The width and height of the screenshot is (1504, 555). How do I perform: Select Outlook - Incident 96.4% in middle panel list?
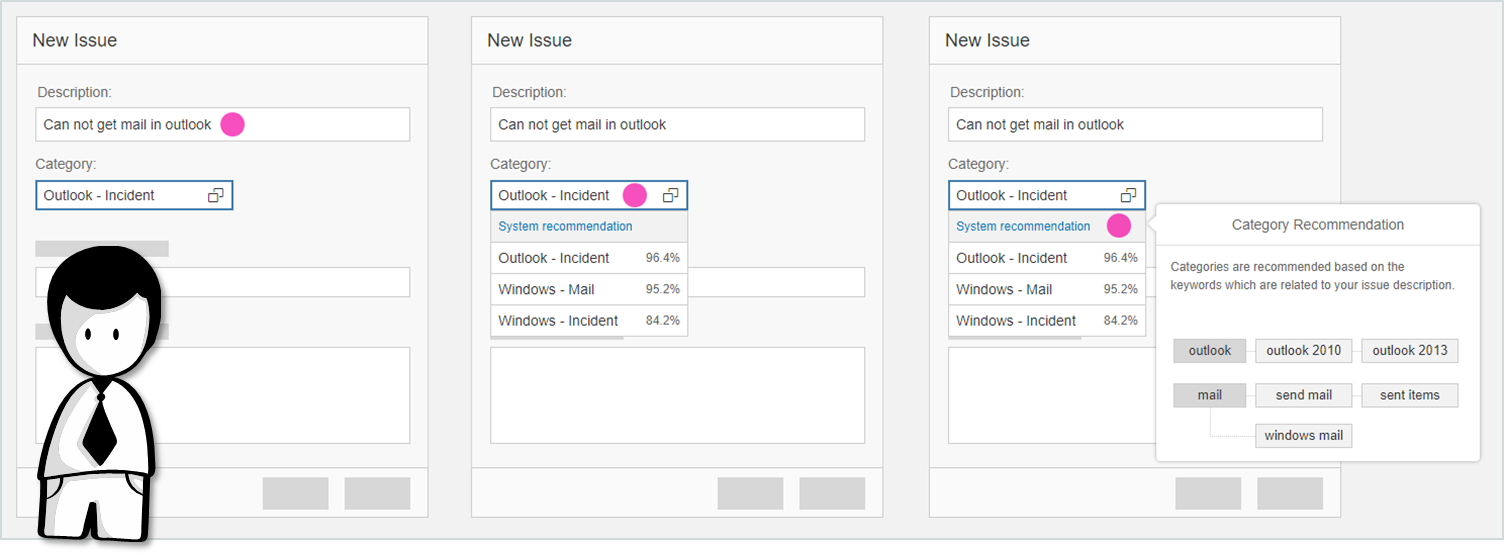[589, 258]
